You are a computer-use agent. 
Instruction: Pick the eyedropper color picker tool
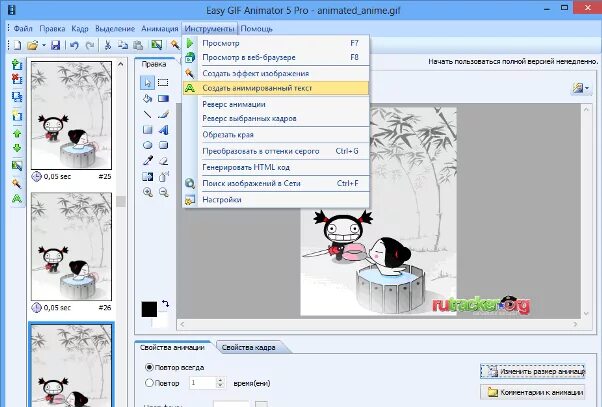(147, 160)
